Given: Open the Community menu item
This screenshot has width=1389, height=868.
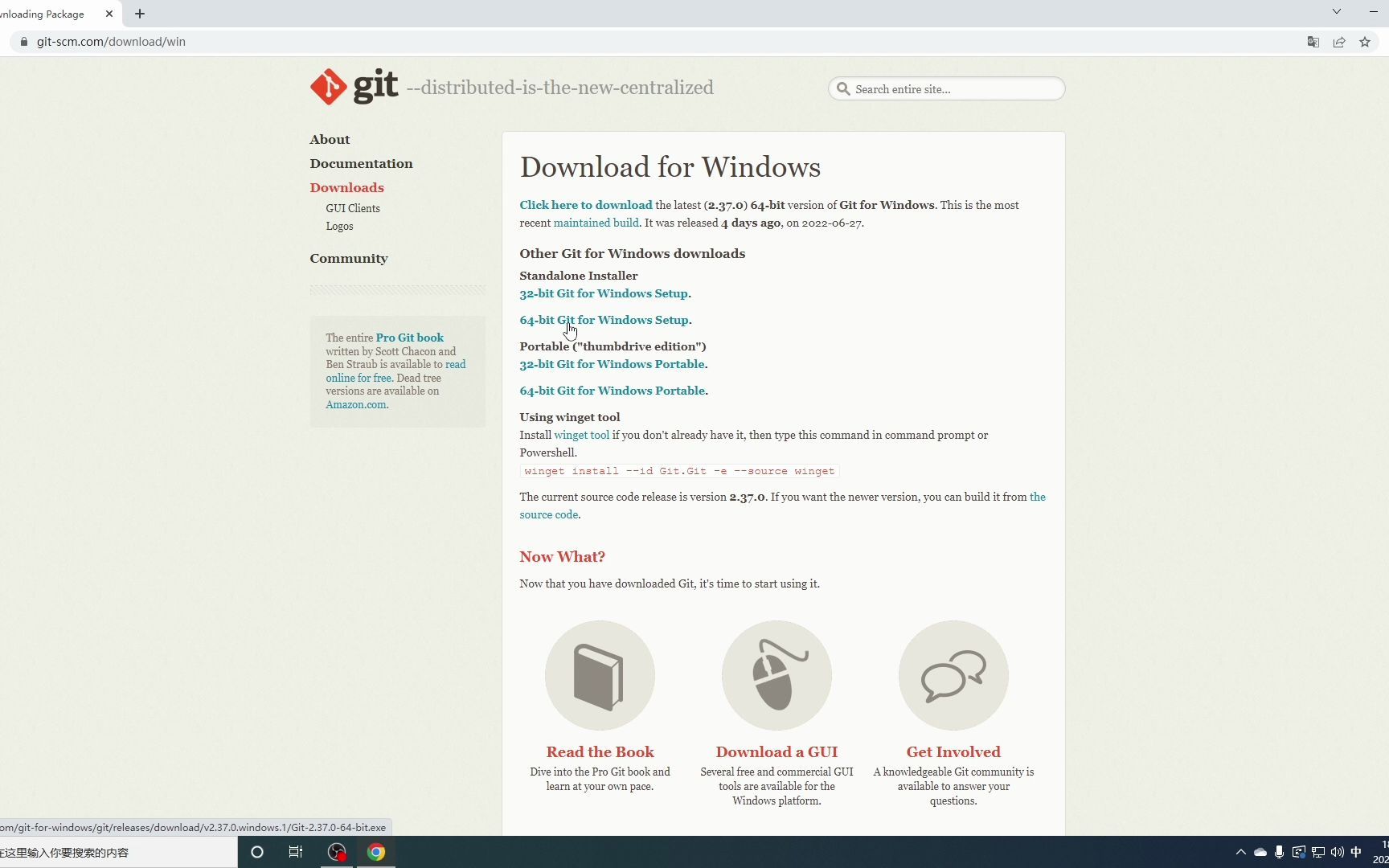Looking at the screenshot, I should (349, 259).
